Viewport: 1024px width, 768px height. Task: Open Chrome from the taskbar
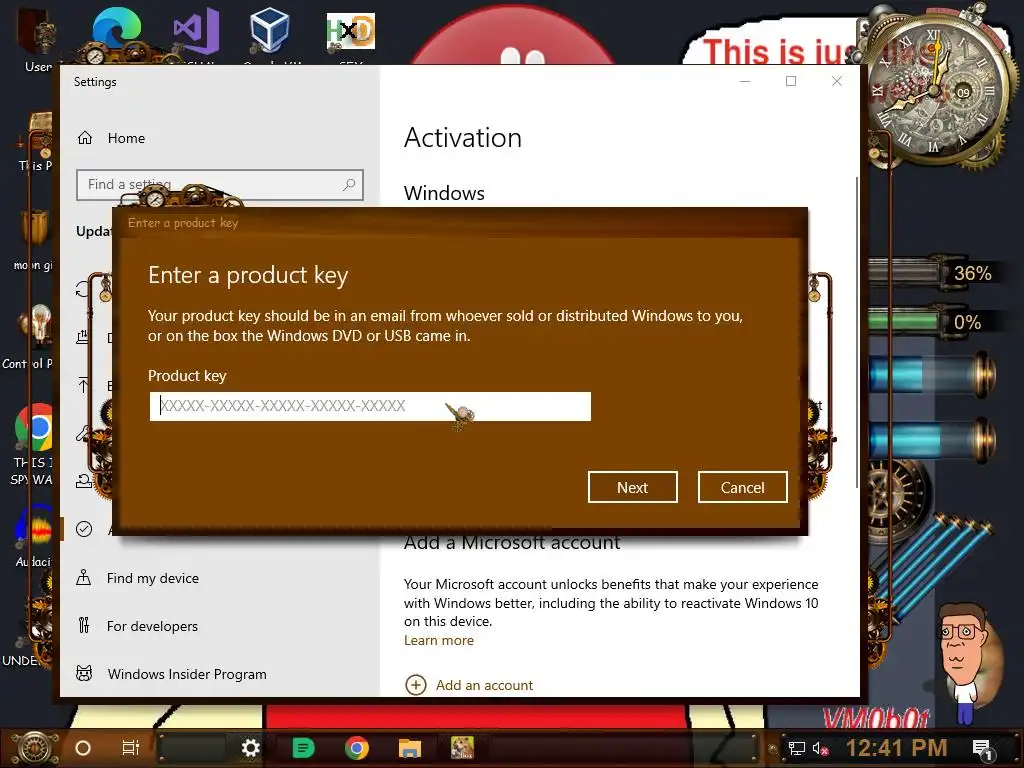coord(357,748)
